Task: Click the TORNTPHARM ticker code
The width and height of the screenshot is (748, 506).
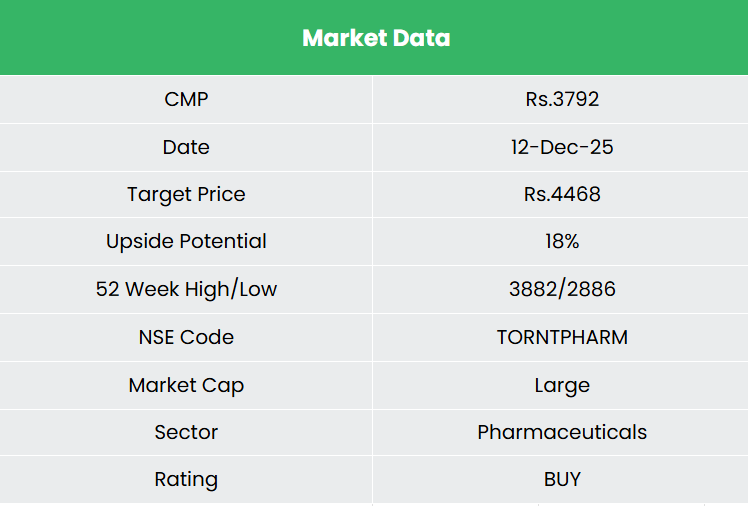Action: [x=562, y=337]
